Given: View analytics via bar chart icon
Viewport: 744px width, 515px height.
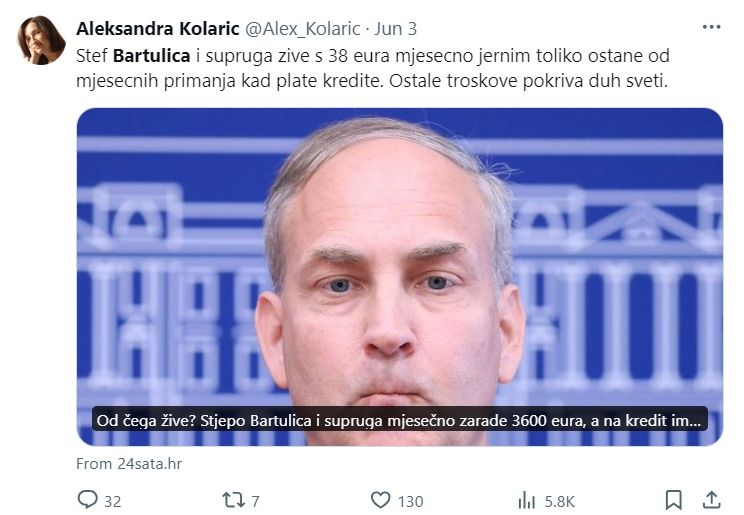Looking at the screenshot, I should pos(527,500).
